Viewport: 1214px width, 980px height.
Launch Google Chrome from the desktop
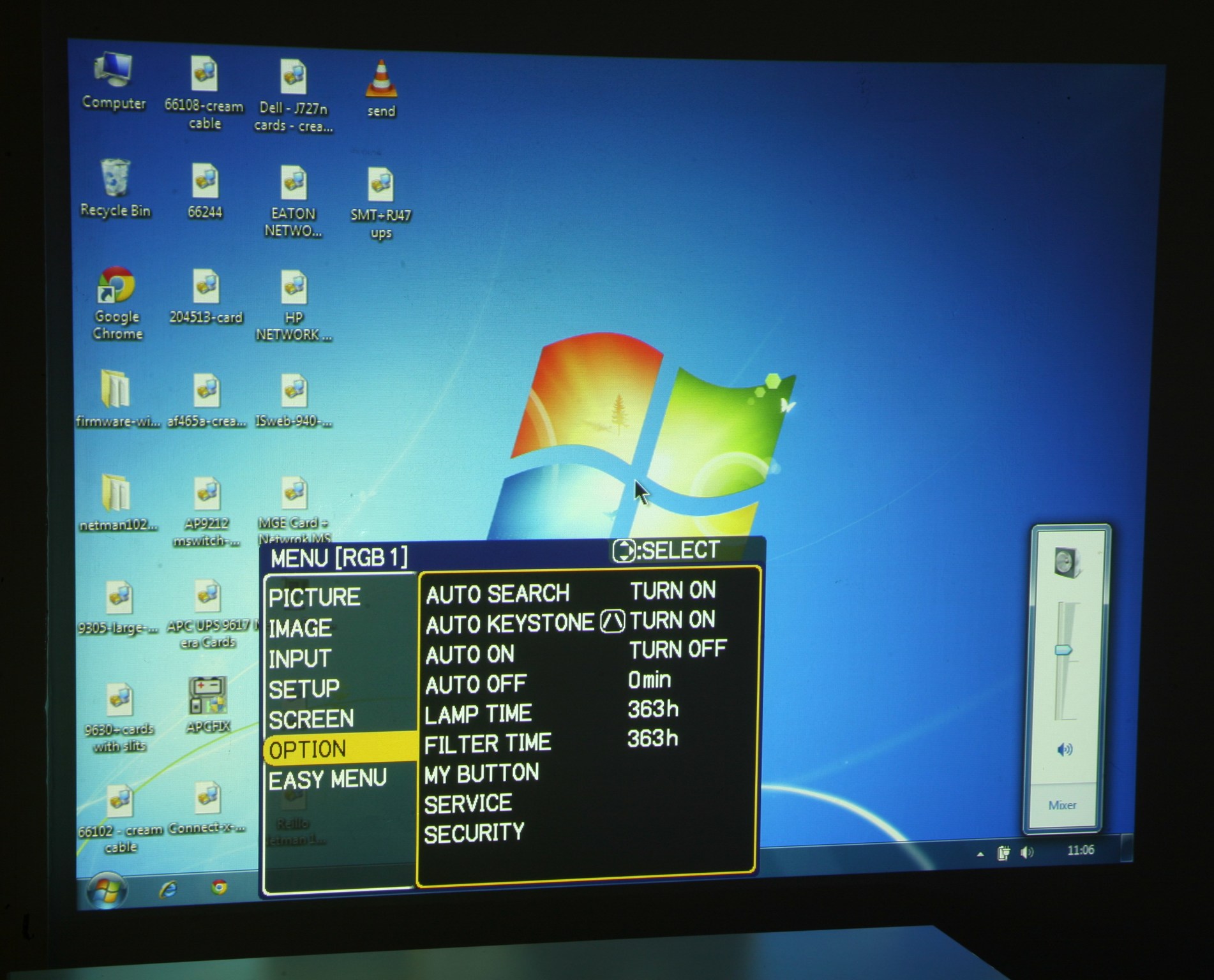(x=116, y=303)
